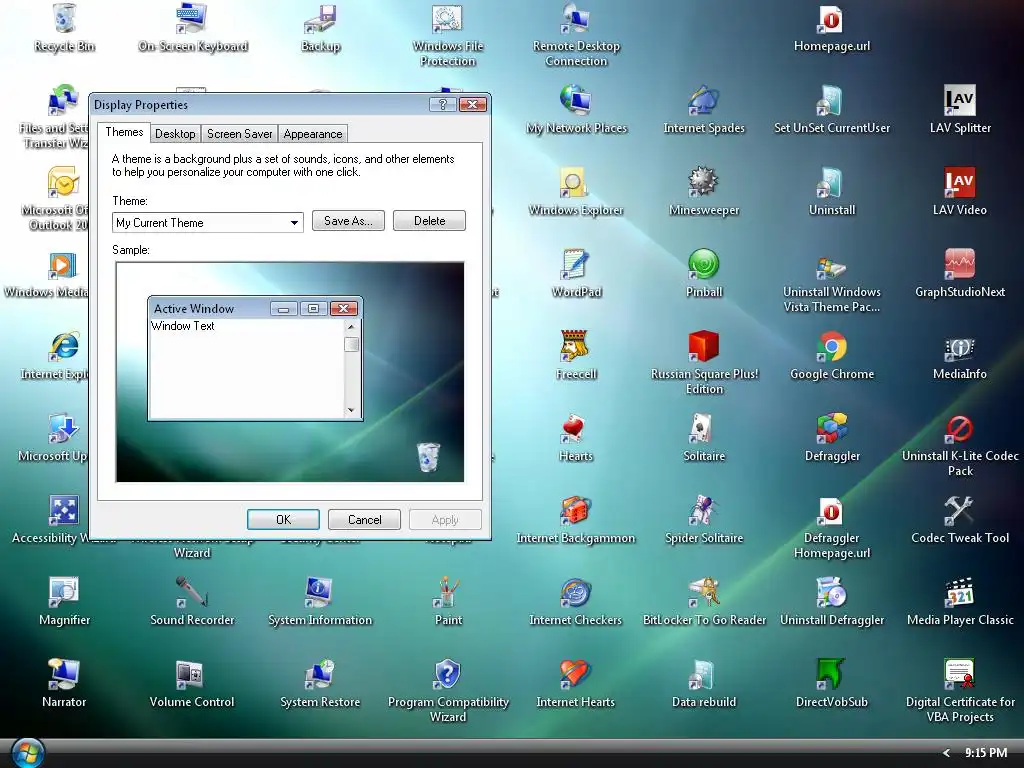Open Digital Certificate for VBA Projects

tap(960, 675)
